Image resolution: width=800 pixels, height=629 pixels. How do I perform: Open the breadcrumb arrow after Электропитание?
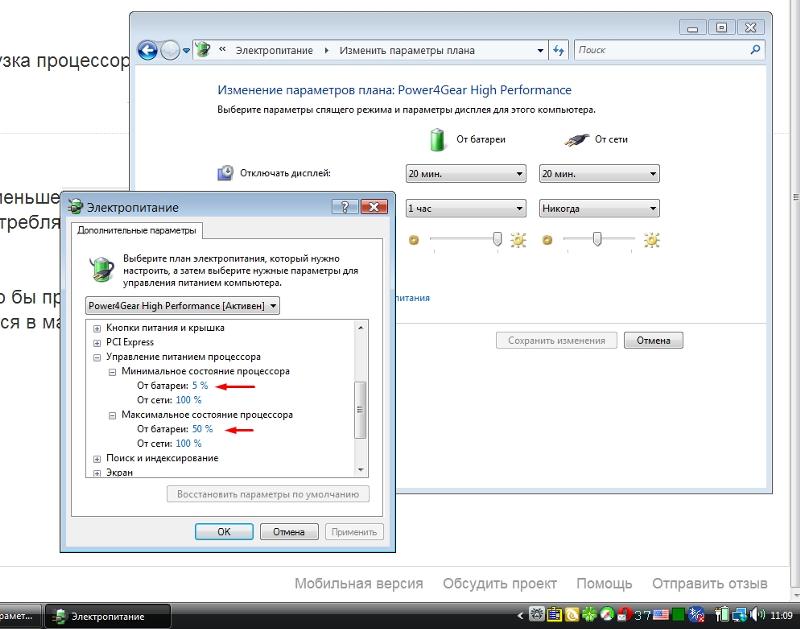pos(327,51)
